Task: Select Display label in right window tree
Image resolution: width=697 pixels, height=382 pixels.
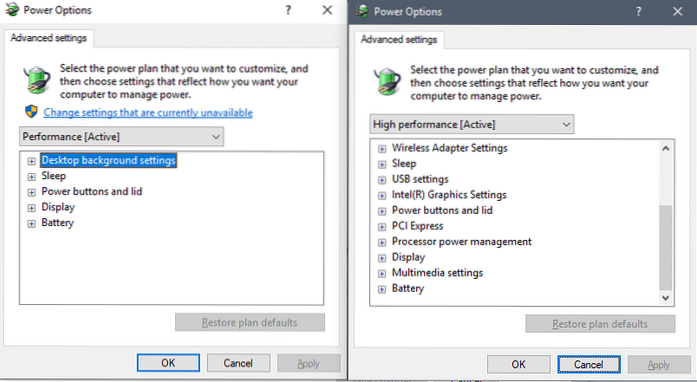Action: pyautogui.click(x=408, y=257)
